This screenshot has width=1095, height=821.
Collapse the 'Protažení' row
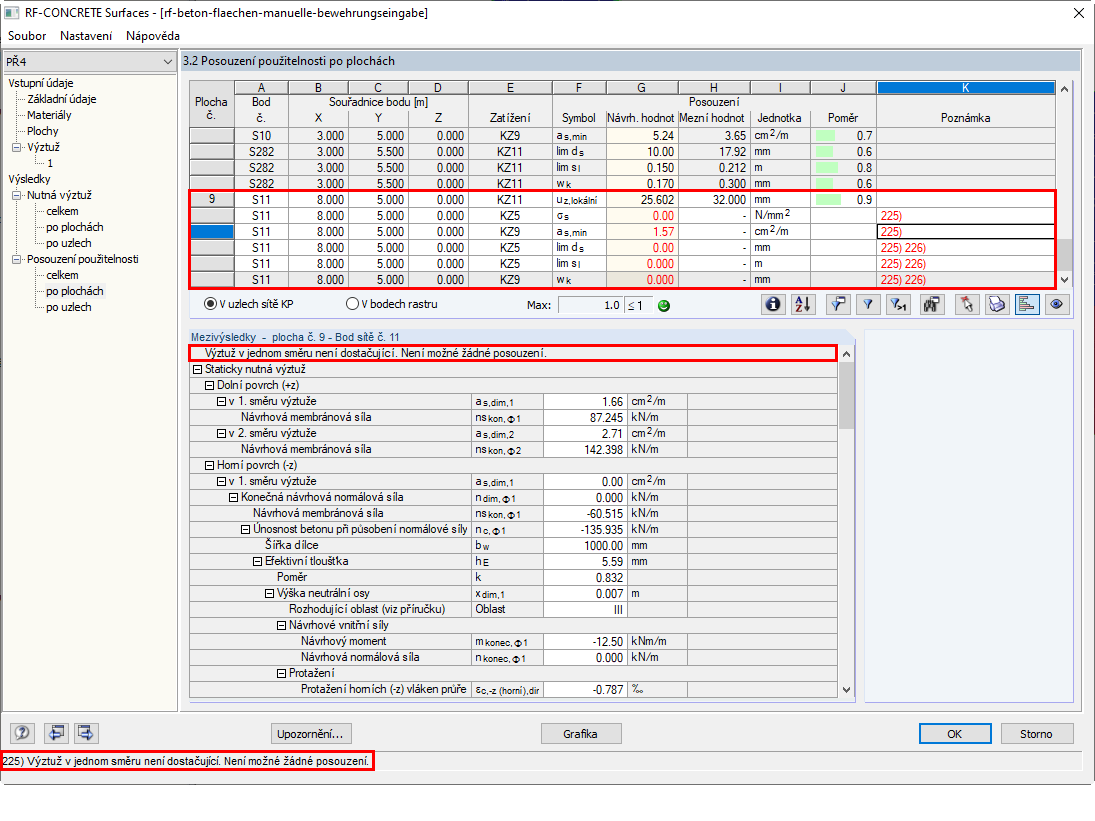click(x=281, y=674)
